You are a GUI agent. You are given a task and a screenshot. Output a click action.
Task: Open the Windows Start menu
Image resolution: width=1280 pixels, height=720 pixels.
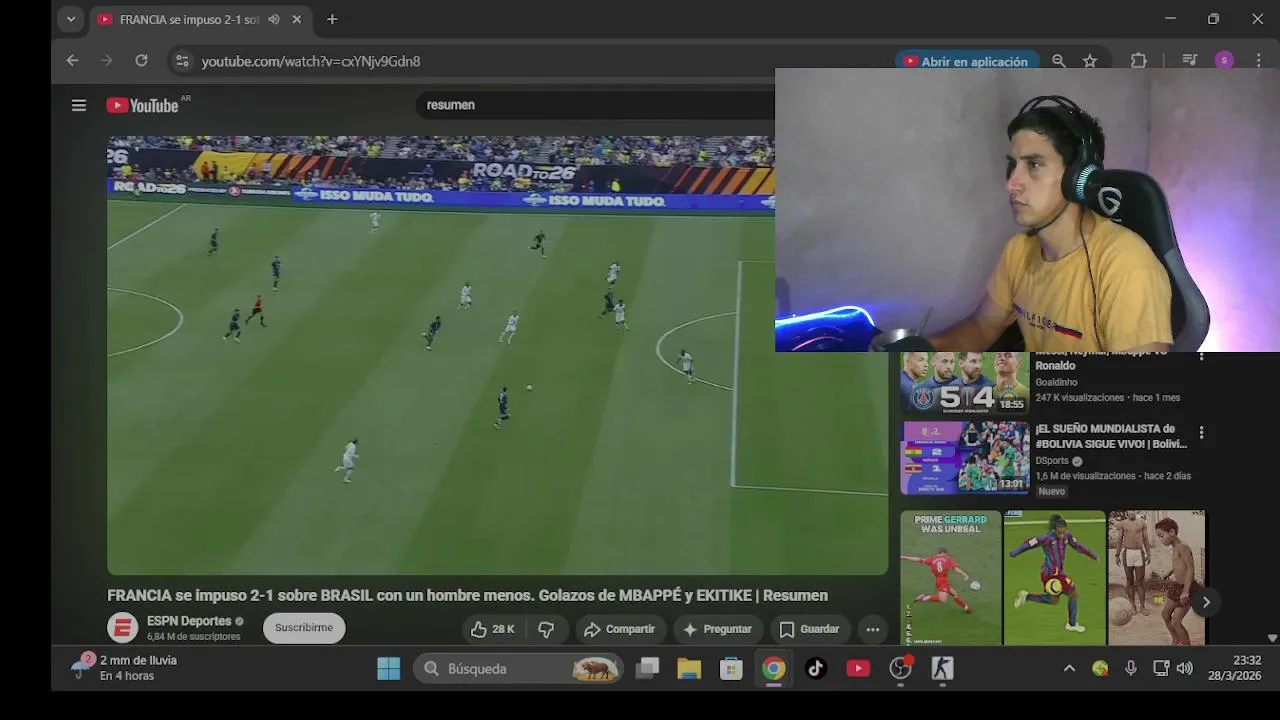388,669
